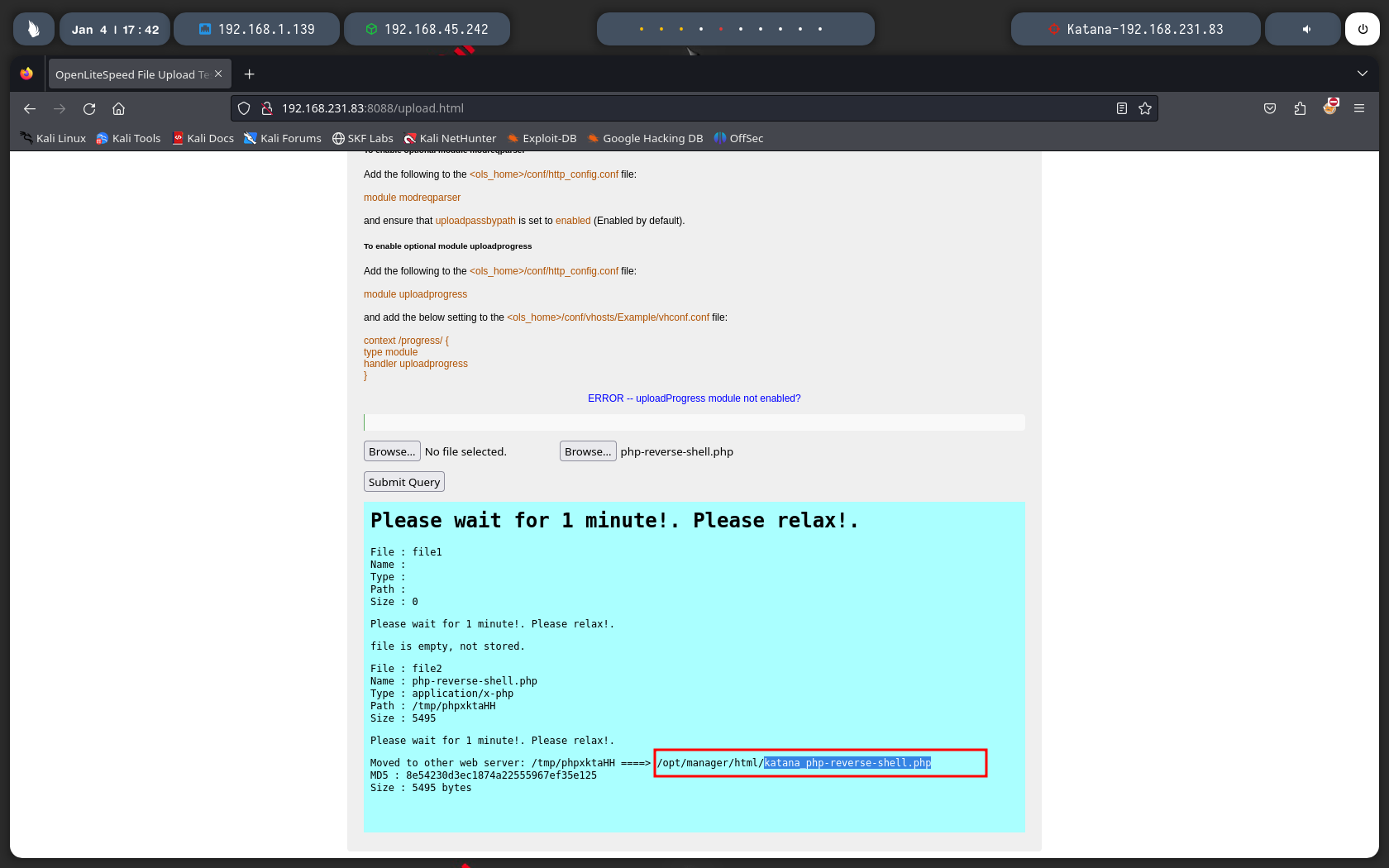Go back to previous page
Image resolution: width=1389 pixels, height=868 pixels.
click(x=30, y=108)
